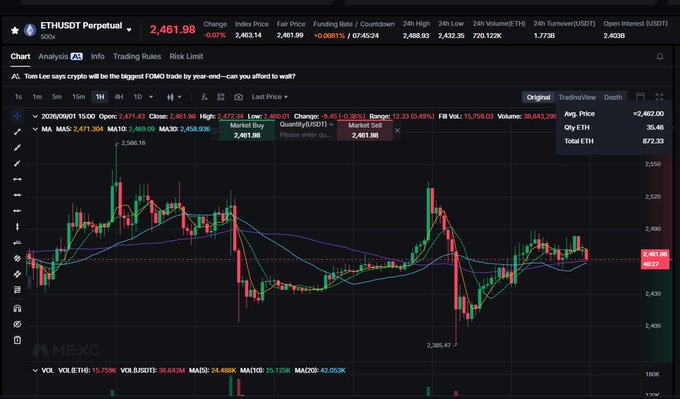The width and height of the screenshot is (680, 399).
Task: Click the Funding Rate +0.0081% value
Action: pyautogui.click(x=329, y=36)
